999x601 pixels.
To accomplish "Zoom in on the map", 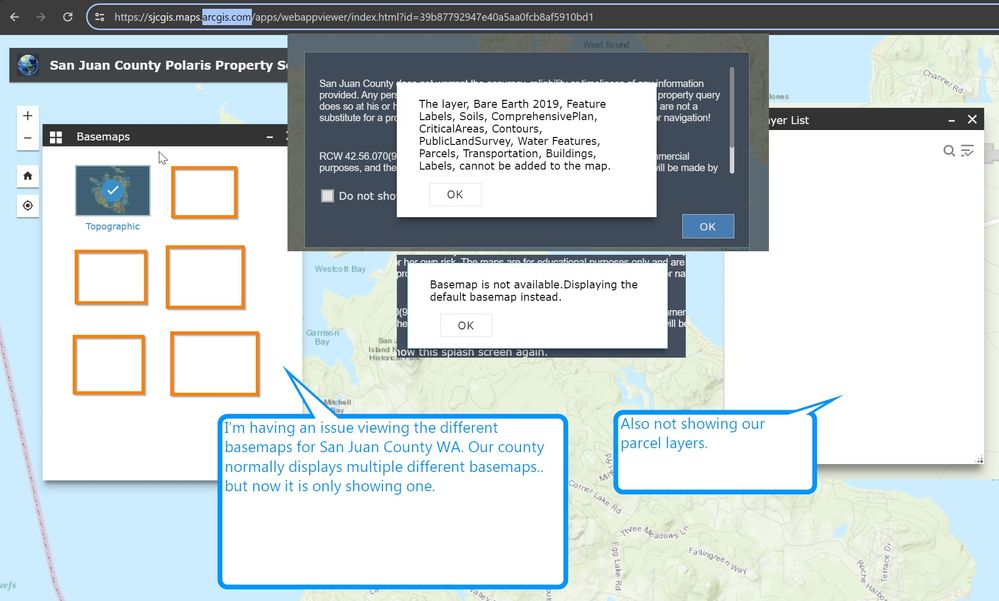I will [x=27, y=116].
